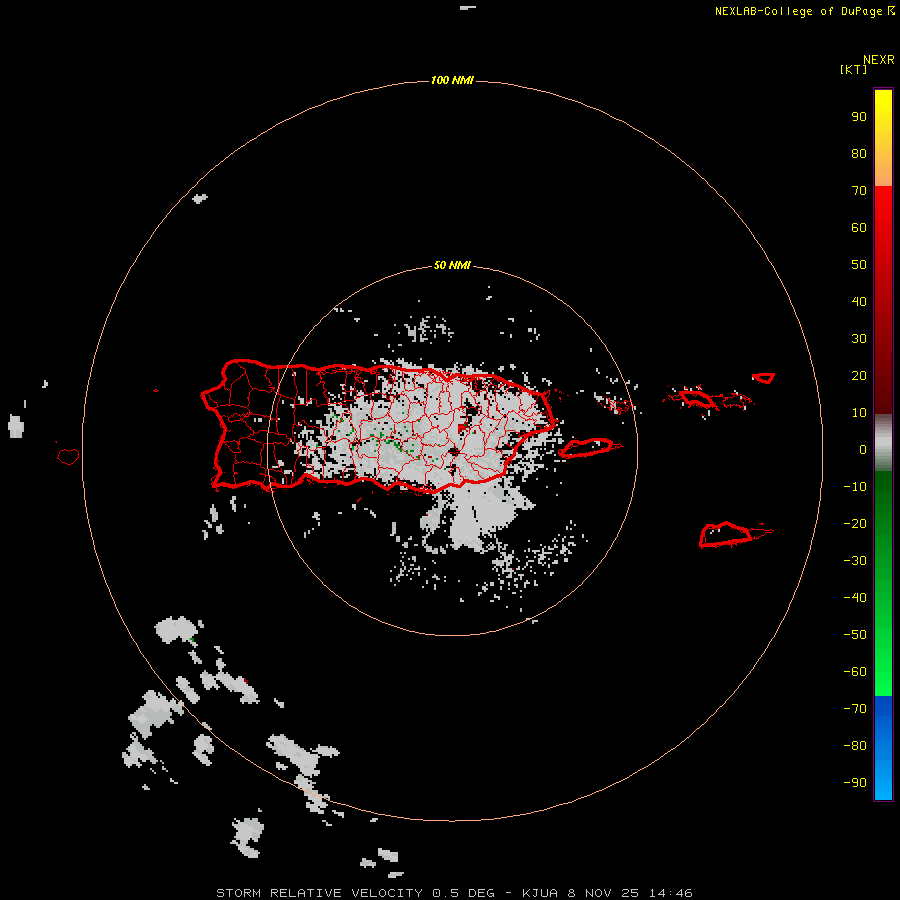The height and width of the screenshot is (900, 900).
Task: Click the -10 value on the velocity scale
Action: click(x=855, y=487)
